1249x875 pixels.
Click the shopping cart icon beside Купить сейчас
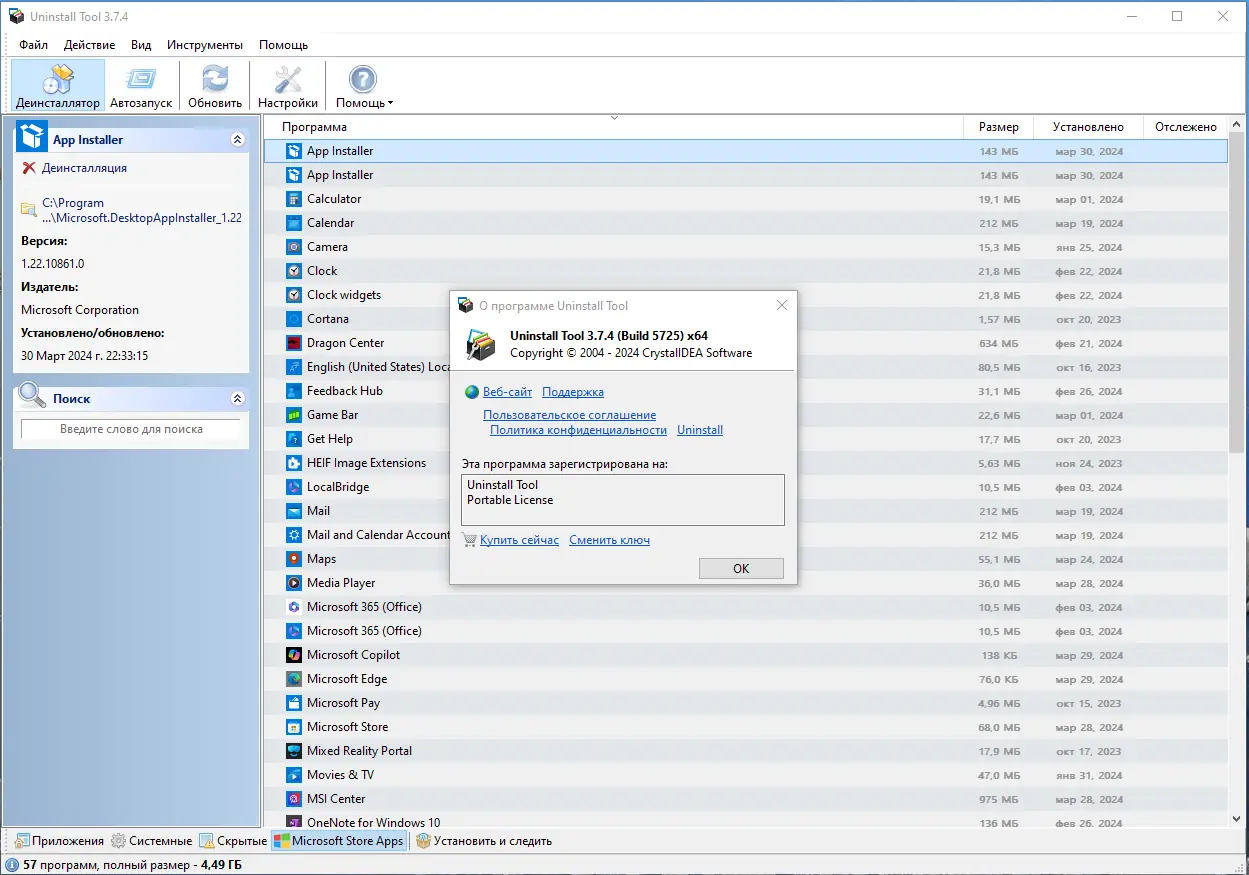470,540
